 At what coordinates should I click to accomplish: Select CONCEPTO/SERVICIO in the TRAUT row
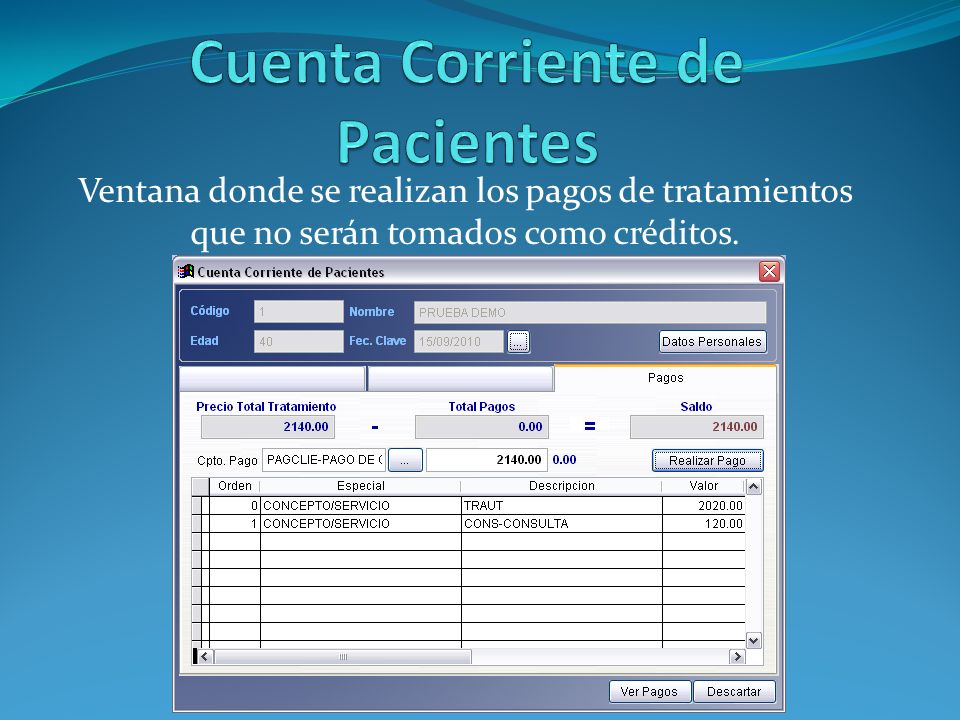click(x=361, y=506)
